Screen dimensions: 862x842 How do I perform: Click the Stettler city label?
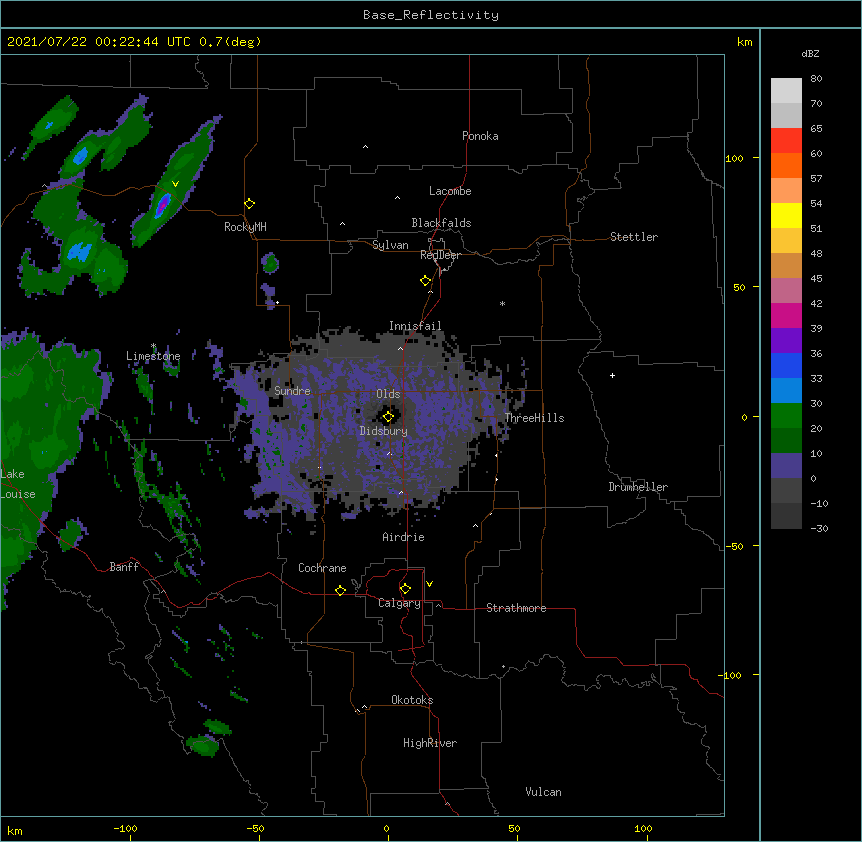point(634,237)
